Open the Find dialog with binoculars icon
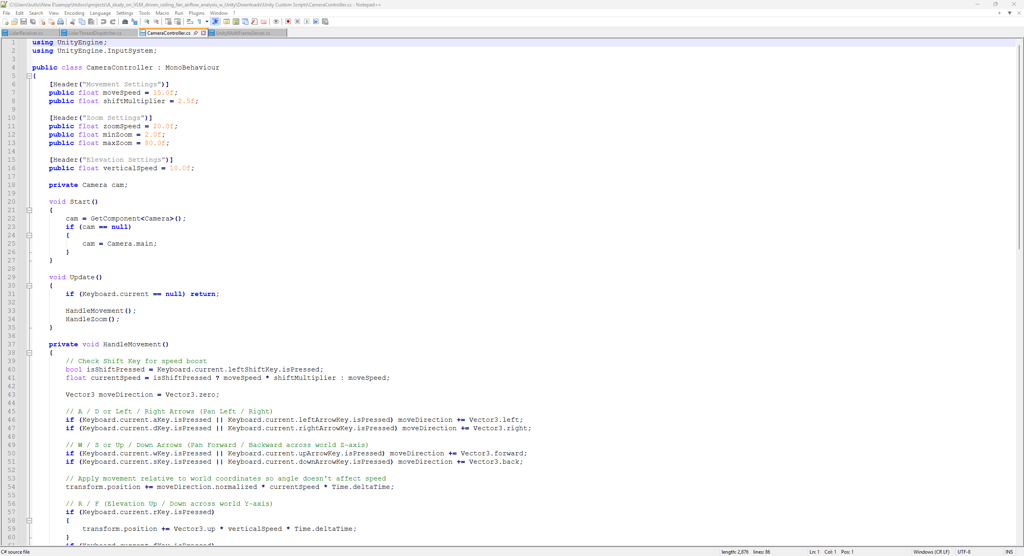The width and height of the screenshot is (1024, 556). pyautogui.click(x=125, y=22)
